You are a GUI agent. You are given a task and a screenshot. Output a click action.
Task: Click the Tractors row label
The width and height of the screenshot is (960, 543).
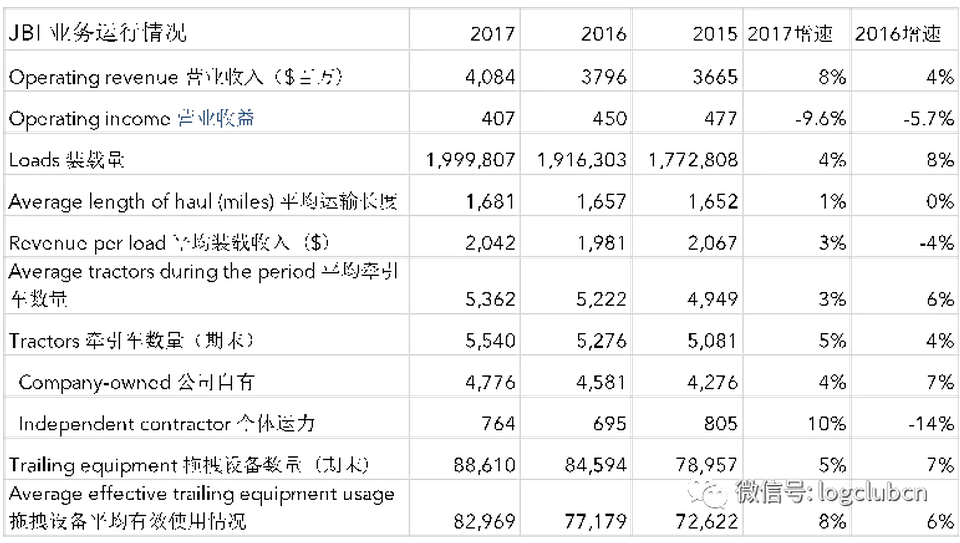pos(130,340)
